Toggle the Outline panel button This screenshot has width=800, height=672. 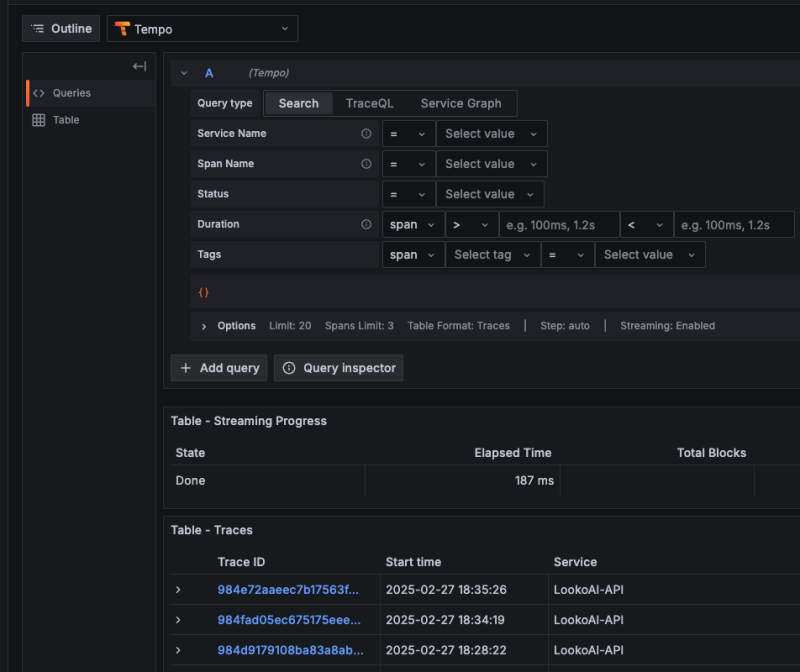pos(62,29)
